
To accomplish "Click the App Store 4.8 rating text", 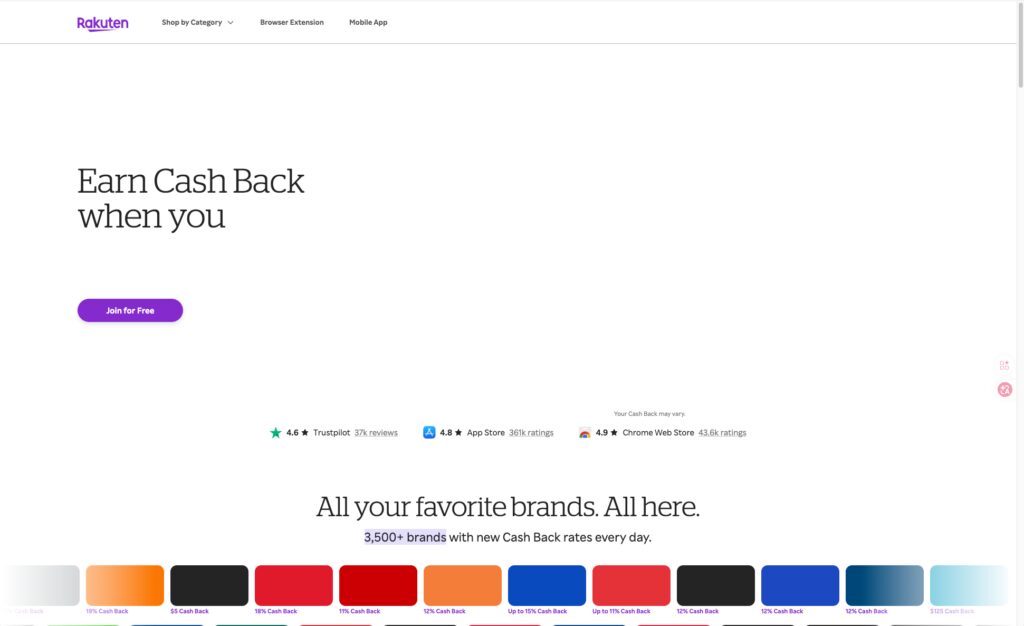I will pyautogui.click(x=446, y=433).
